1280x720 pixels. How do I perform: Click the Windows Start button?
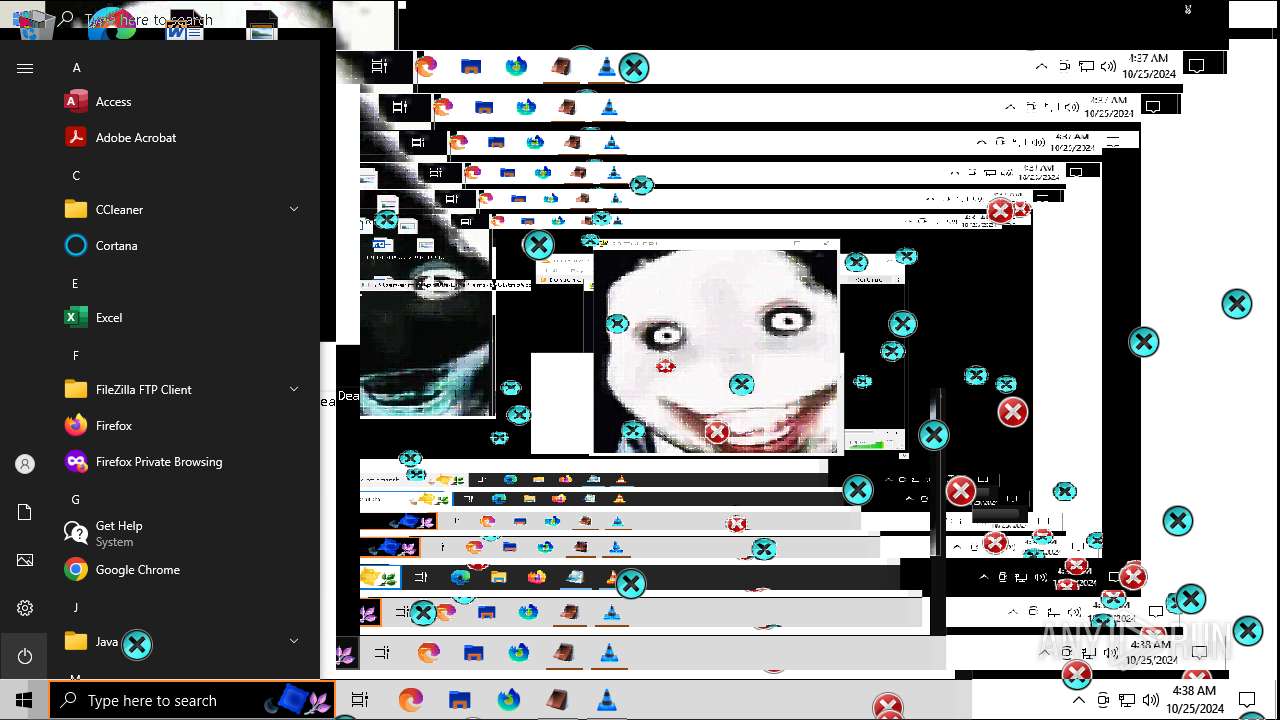[x=24, y=700]
